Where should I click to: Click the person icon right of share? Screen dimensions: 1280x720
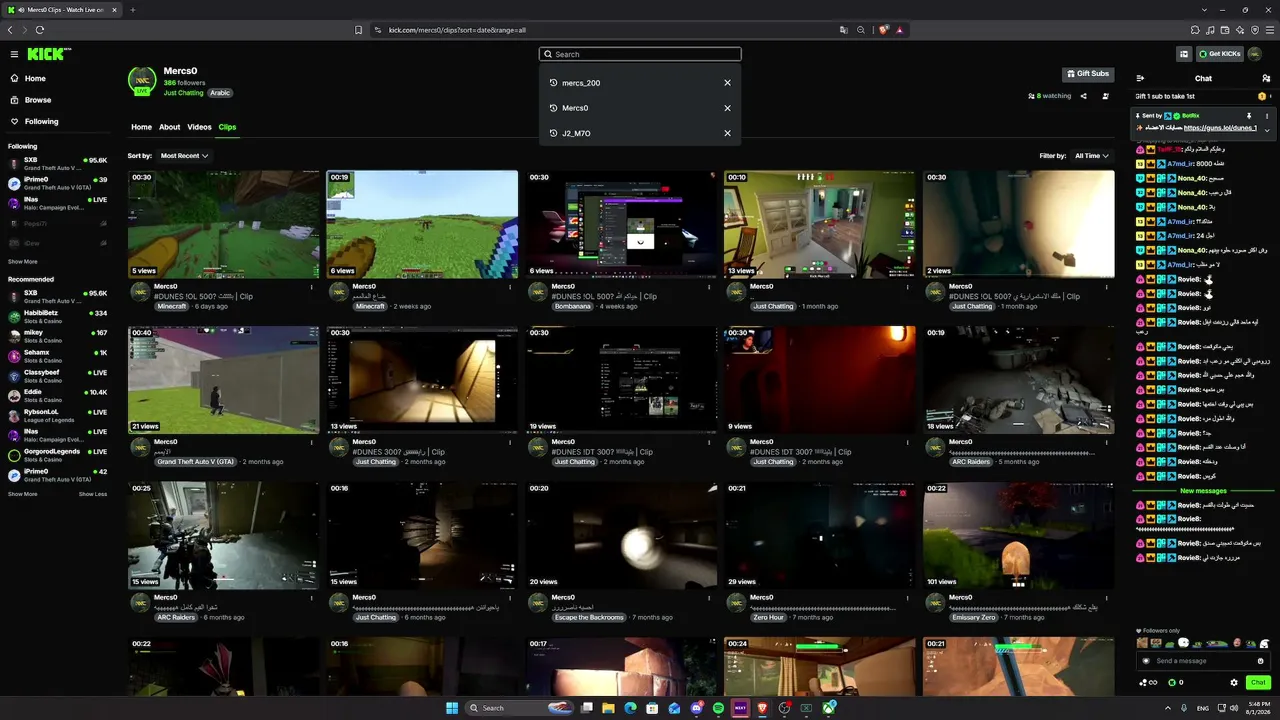coord(1106,96)
